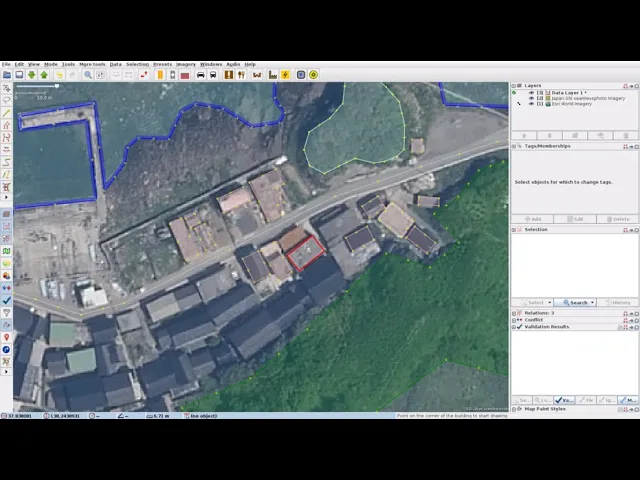Click the car preset icon
Screen dimensions: 640x480
pyautogui.click(x=200, y=75)
